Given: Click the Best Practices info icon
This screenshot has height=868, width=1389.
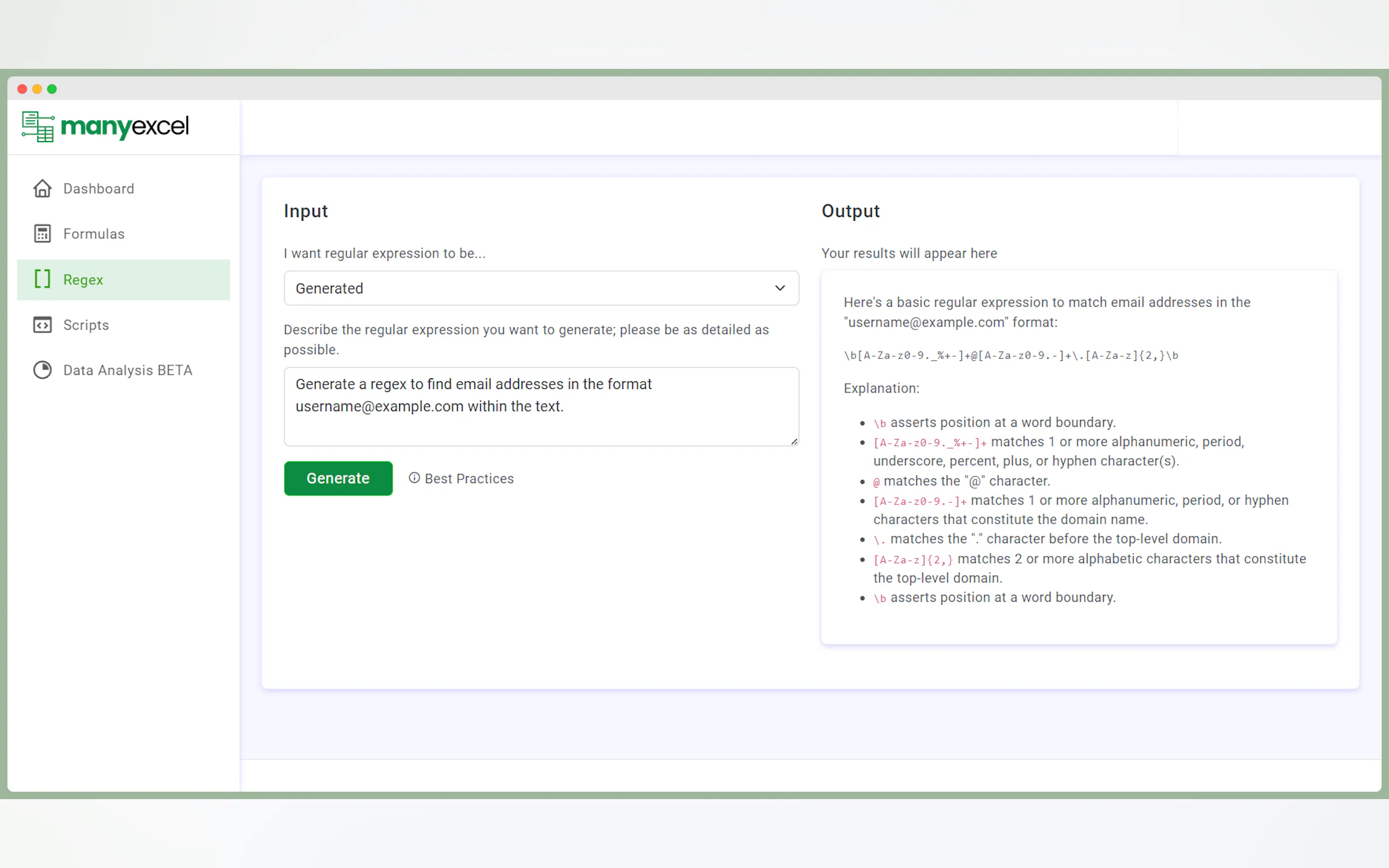Looking at the screenshot, I should click(414, 478).
